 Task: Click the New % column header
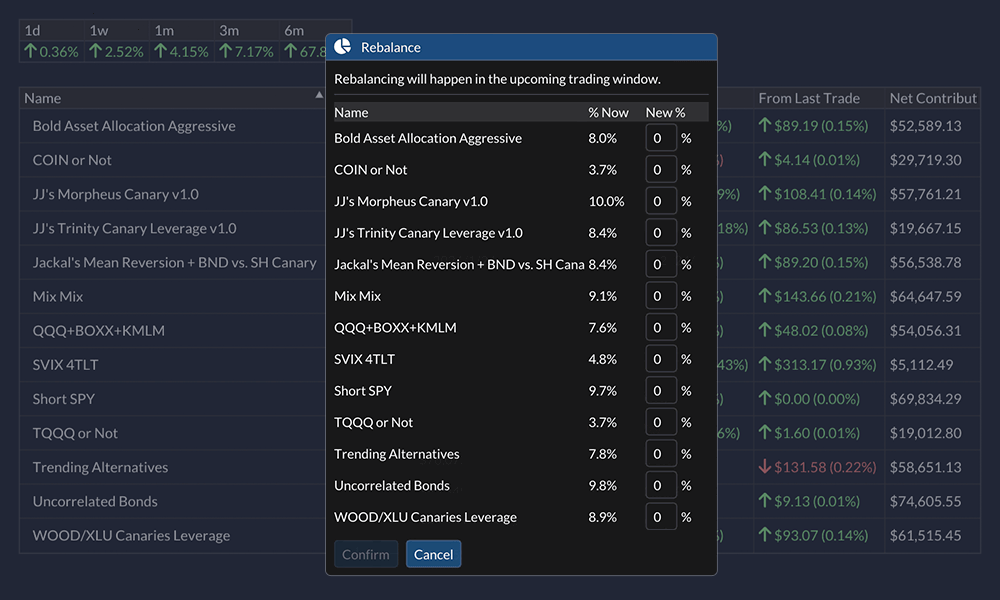[x=665, y=112]
